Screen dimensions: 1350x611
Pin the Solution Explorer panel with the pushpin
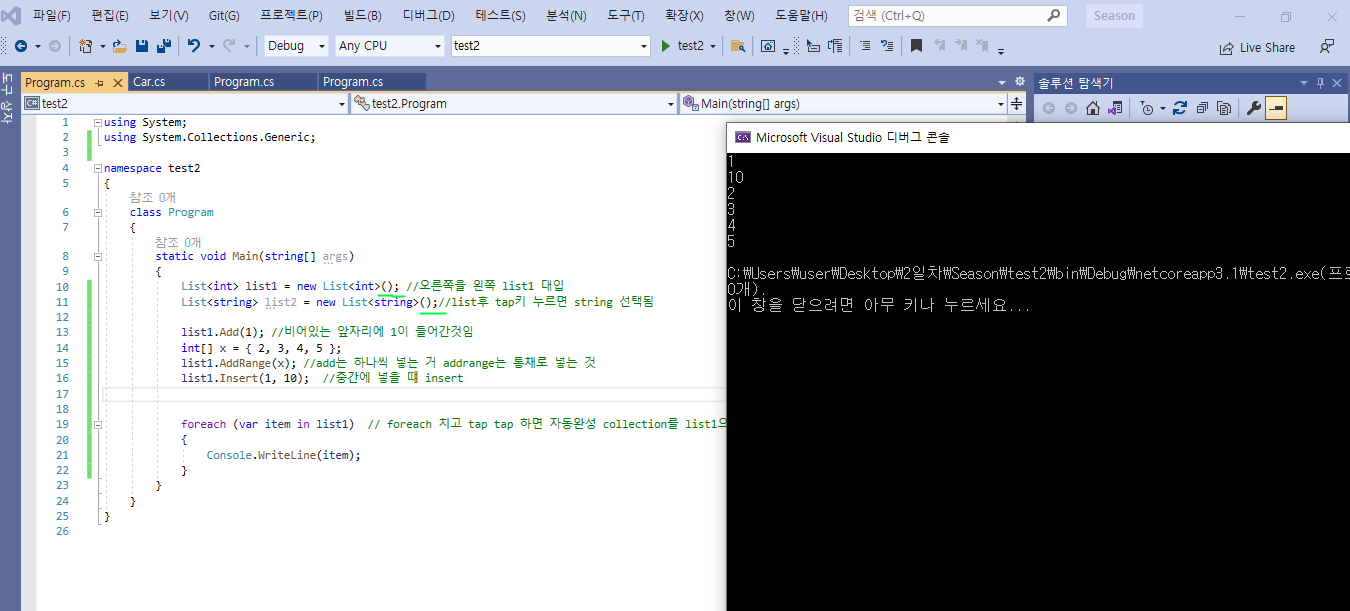coord(1320,83)
